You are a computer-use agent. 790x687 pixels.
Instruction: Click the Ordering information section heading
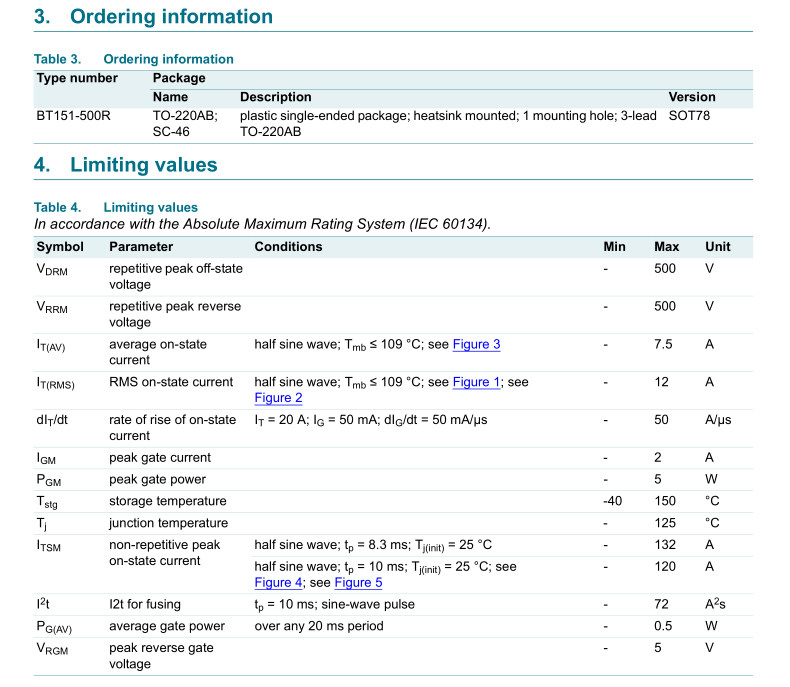tap(153, 16)
